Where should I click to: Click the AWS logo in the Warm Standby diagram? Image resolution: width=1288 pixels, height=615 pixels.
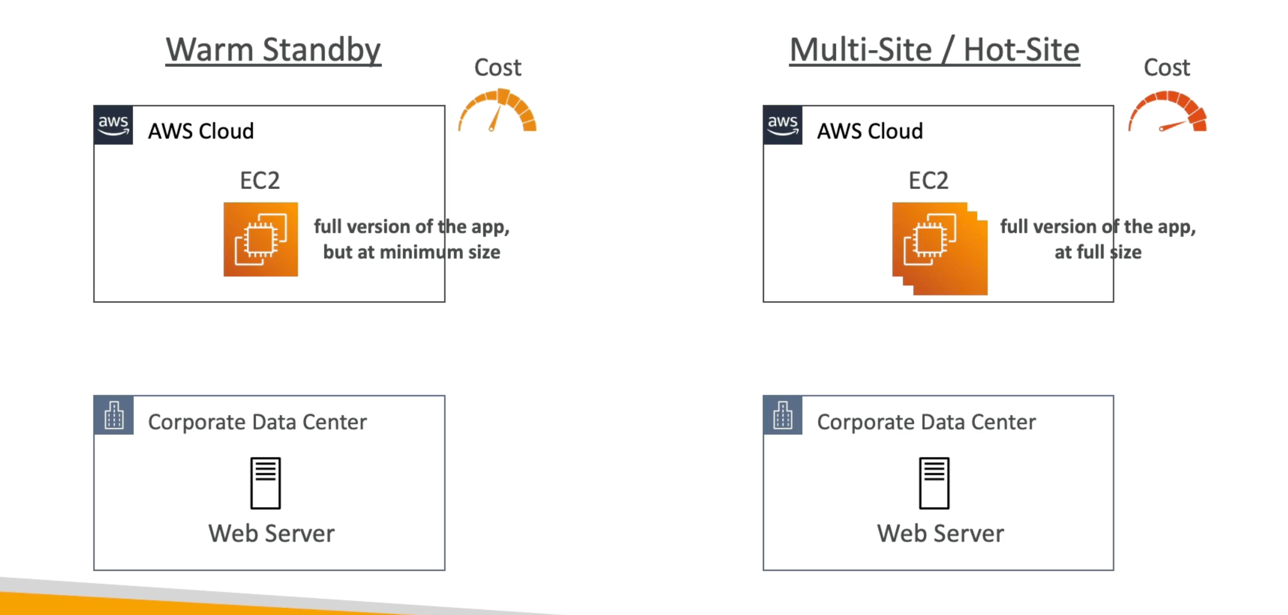113,125
